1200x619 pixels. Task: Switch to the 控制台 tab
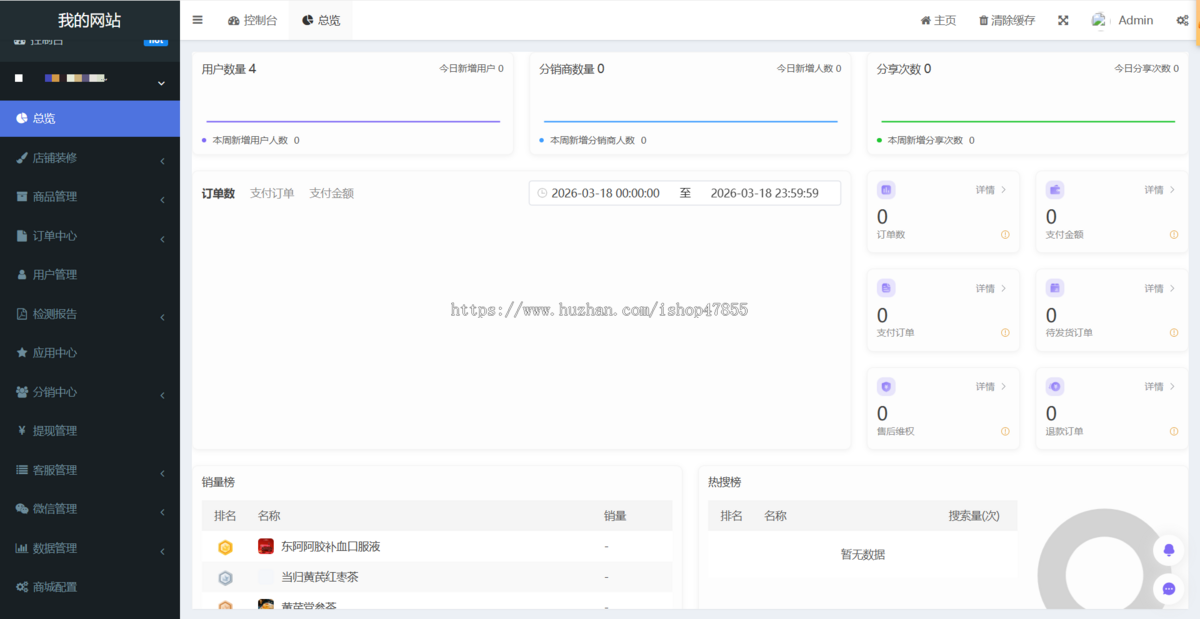click(252, 20)
